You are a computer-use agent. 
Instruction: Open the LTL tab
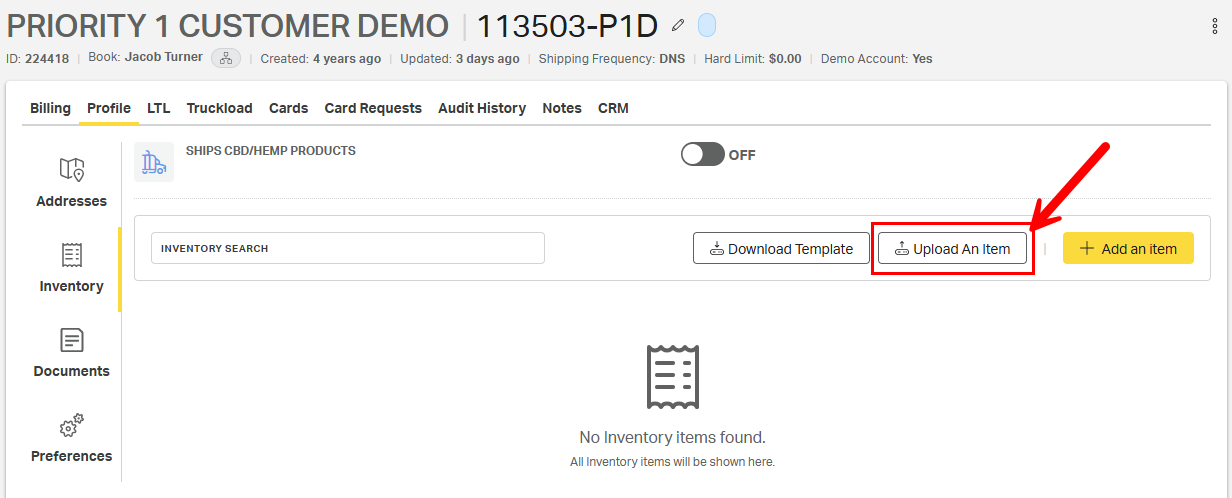(x=158, y=108)
